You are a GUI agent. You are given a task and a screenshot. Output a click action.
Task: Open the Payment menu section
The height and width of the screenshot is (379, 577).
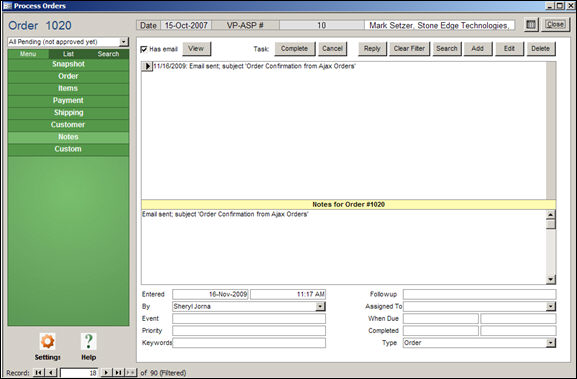[x=68, y=100]
